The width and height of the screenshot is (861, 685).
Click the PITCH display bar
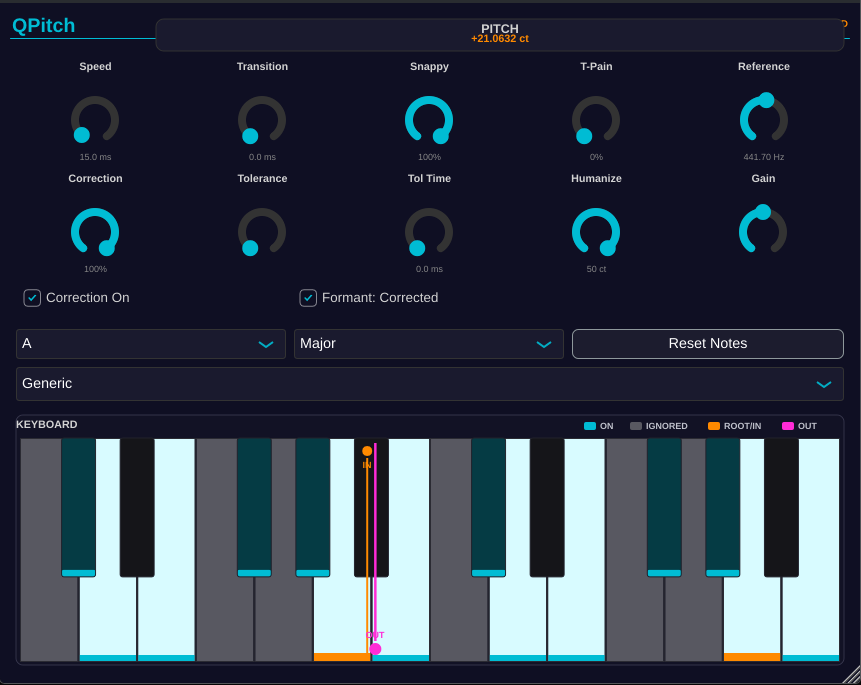click(500, 35)
